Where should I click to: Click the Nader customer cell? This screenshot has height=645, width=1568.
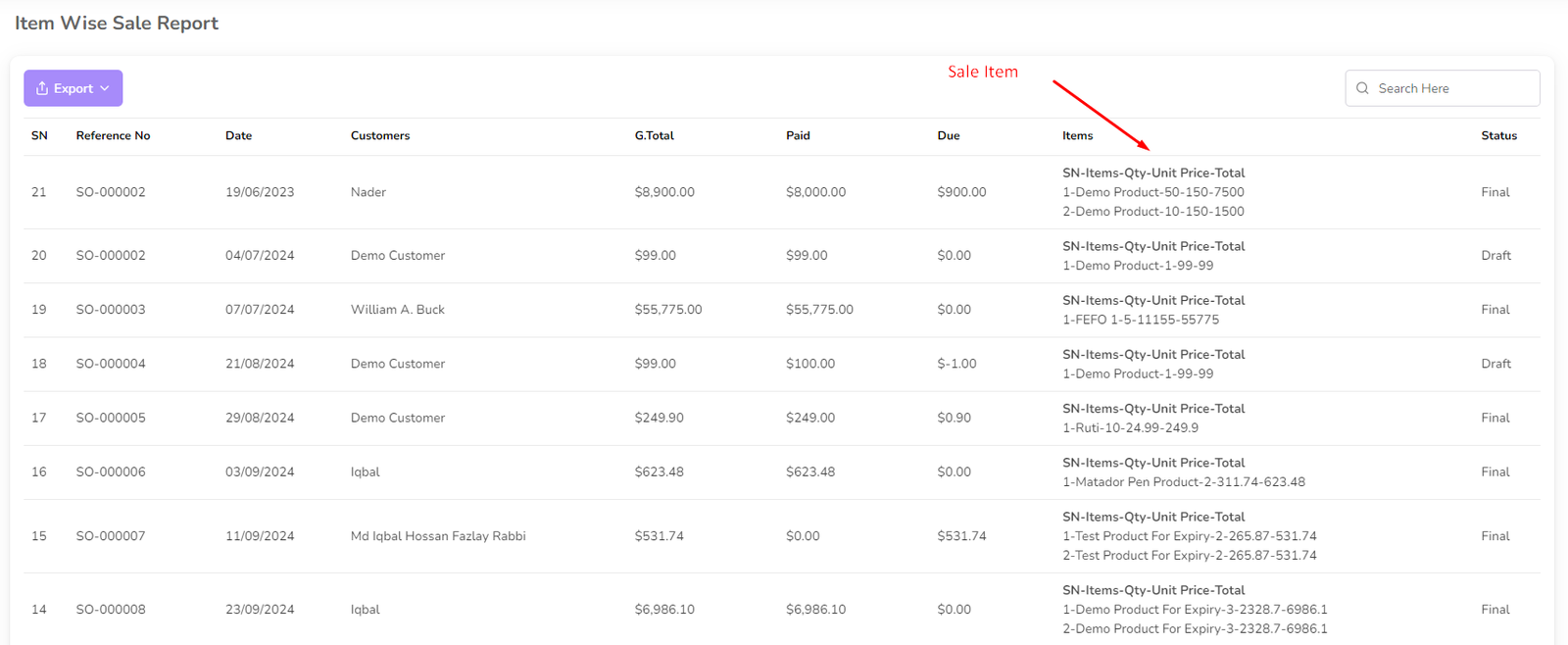(x=368, y=192)
